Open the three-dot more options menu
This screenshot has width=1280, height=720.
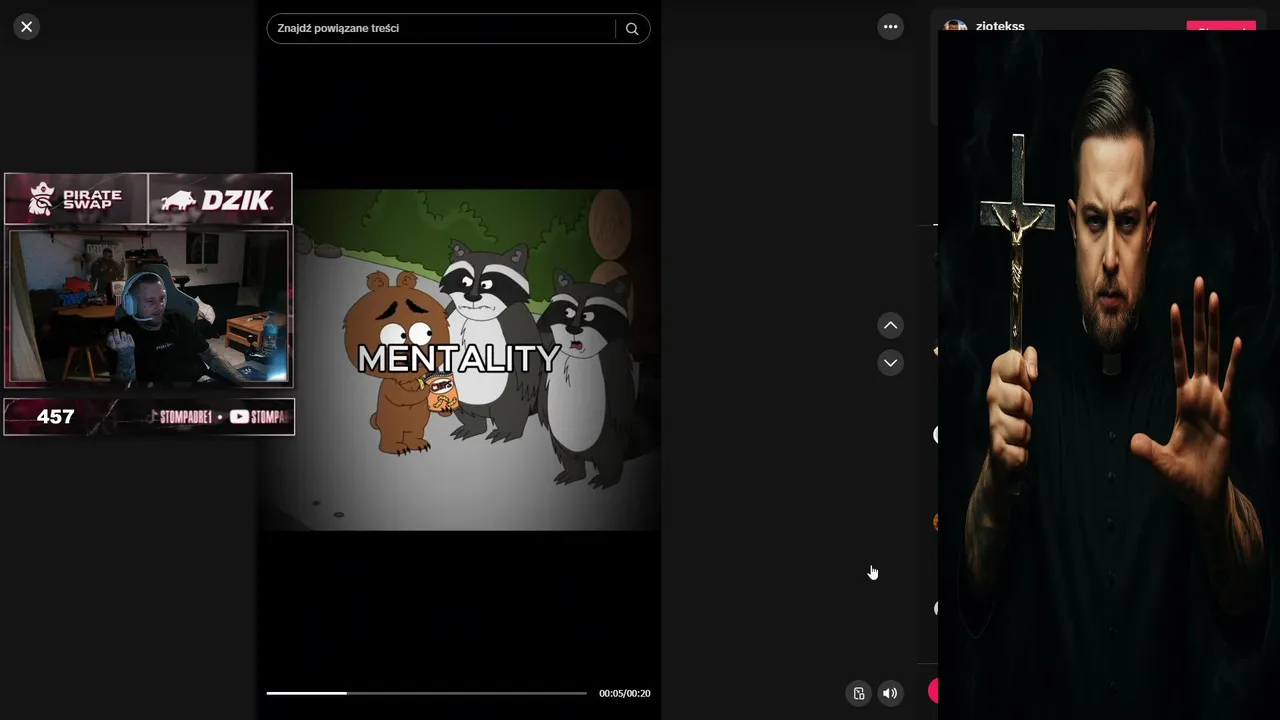[x=890, y=27]
